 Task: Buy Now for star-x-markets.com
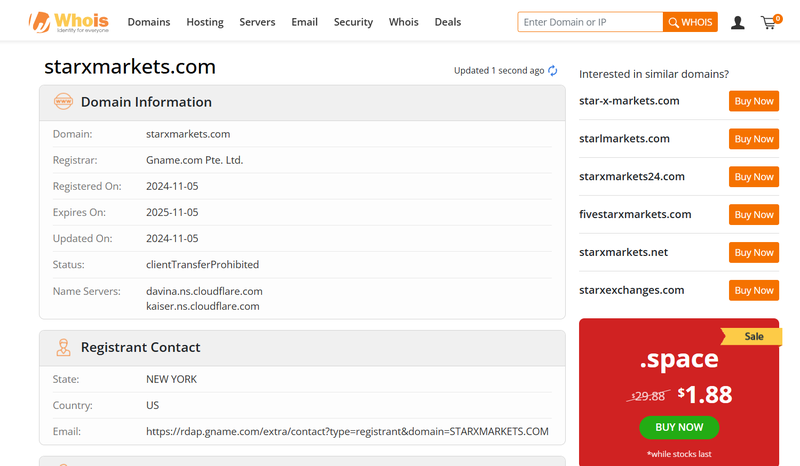[754, 101]
